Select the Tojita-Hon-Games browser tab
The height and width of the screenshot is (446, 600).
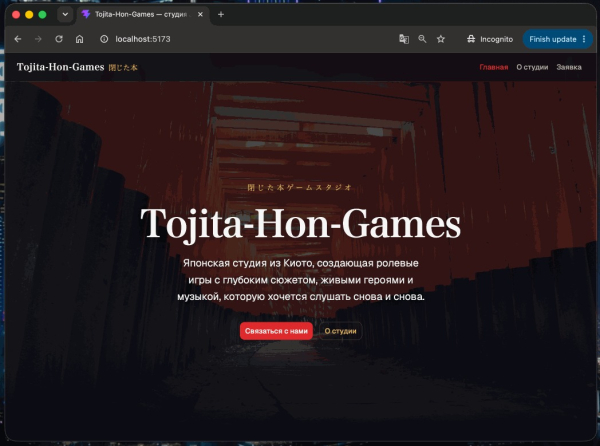[x=142, y=15]
